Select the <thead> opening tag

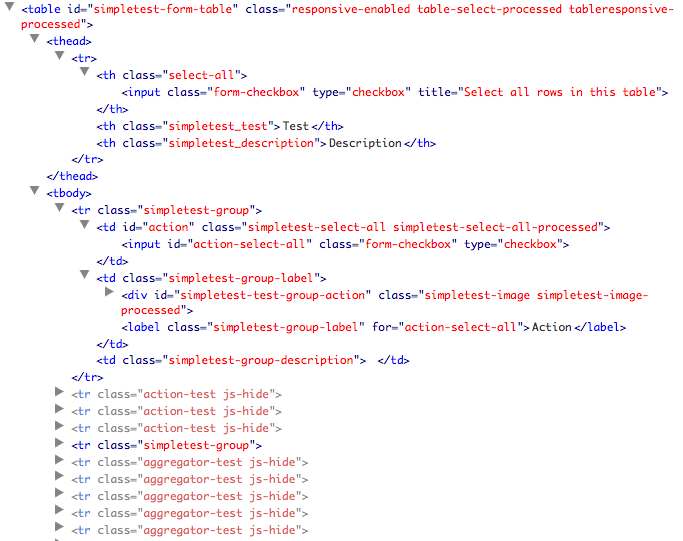tap(69, 41)
